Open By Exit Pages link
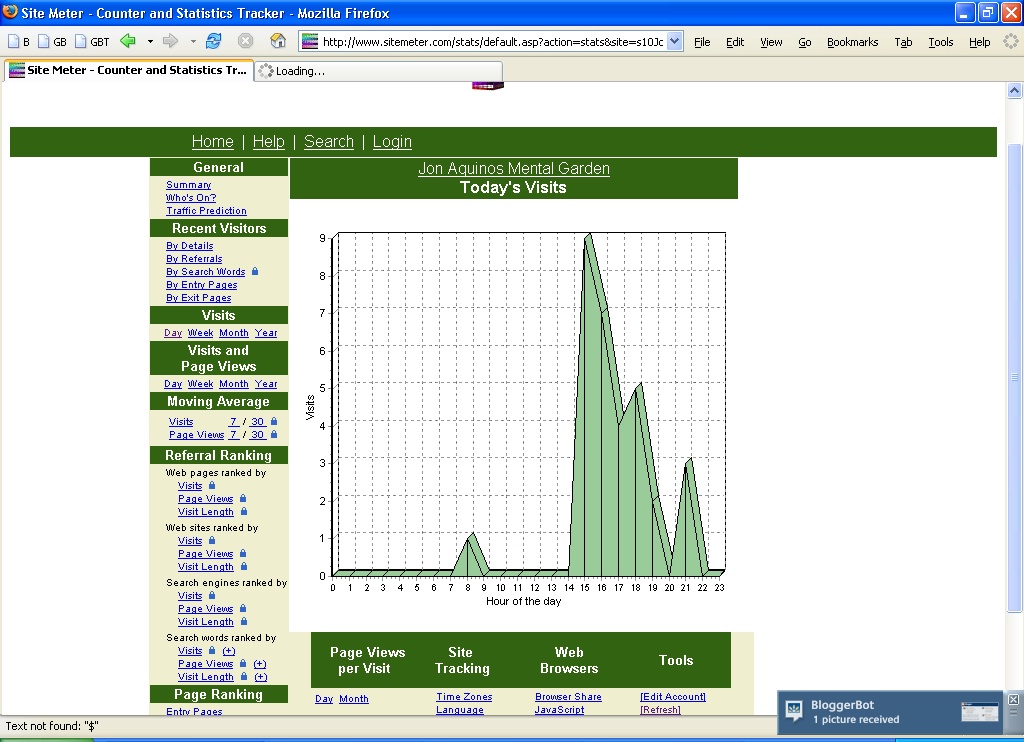This screenshot has width=1024, height=742. pos(199,298)
